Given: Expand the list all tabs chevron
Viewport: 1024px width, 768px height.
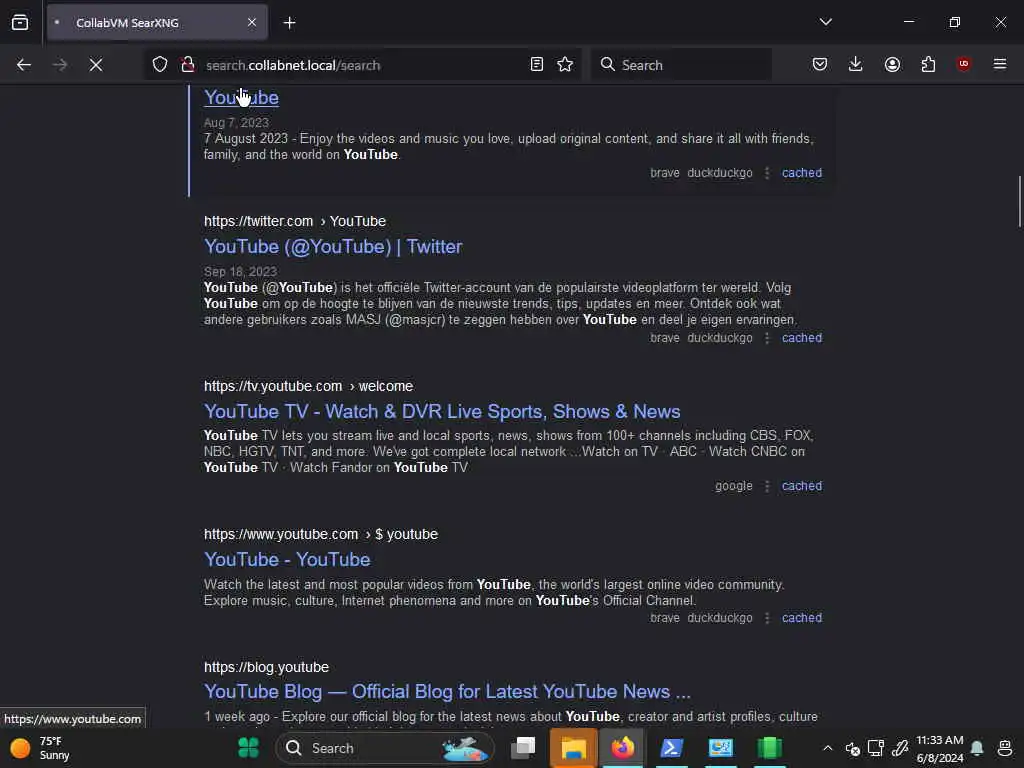Looking at the screenshot, I should tap(825, 22).
